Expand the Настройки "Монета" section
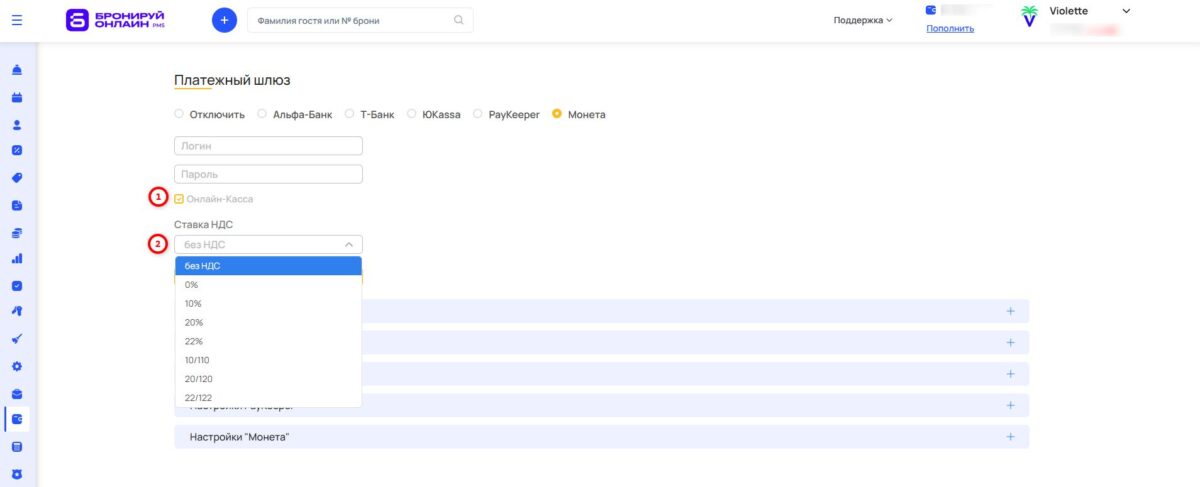The height and width of the screenshot is (487, 1200). [601, 437]
